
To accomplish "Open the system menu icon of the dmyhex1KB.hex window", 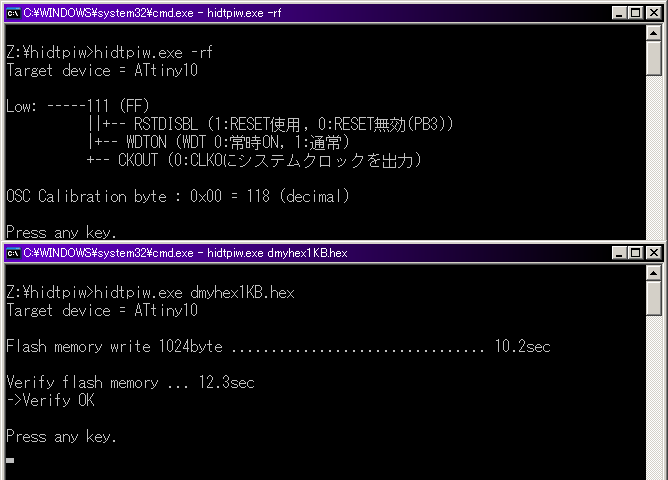I will [13, 253].
